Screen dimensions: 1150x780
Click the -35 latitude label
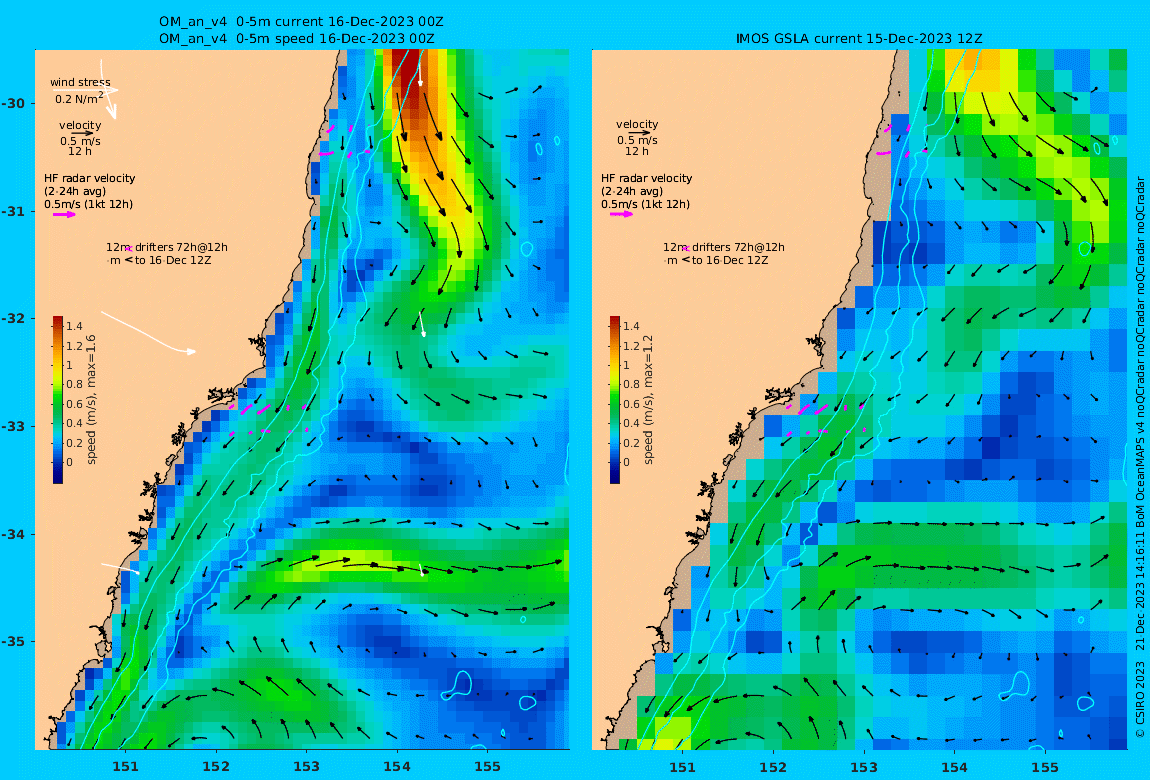(x=12, y=641)
